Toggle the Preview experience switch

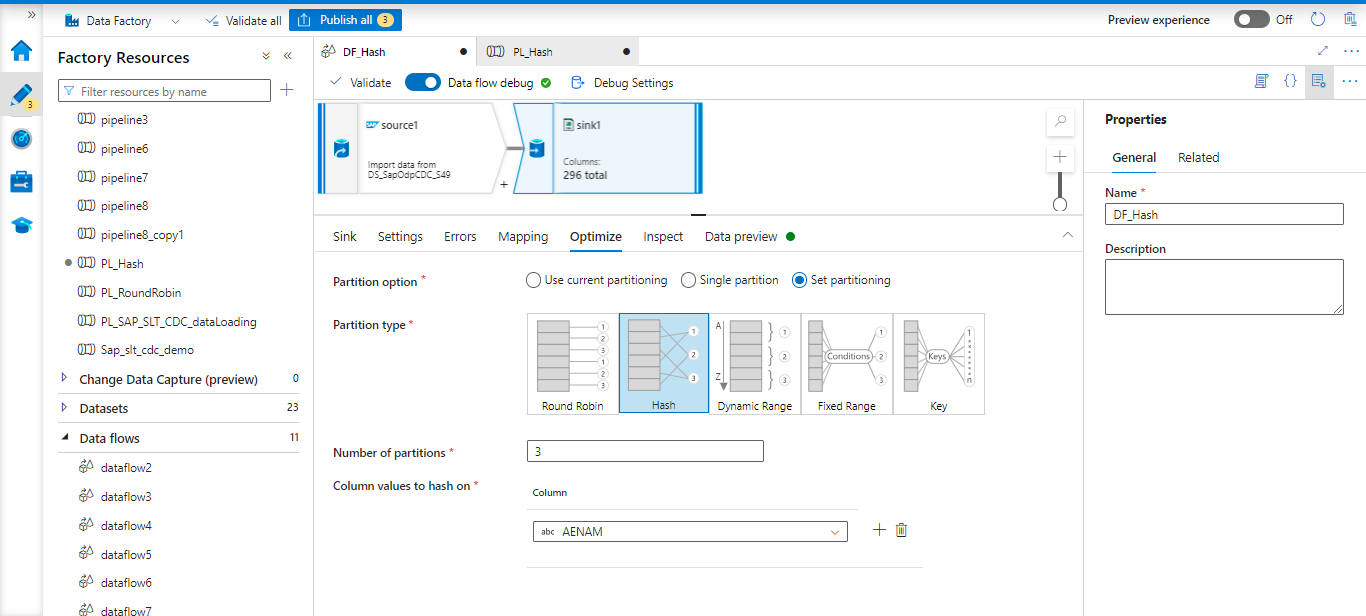(x=1251, y=20)
